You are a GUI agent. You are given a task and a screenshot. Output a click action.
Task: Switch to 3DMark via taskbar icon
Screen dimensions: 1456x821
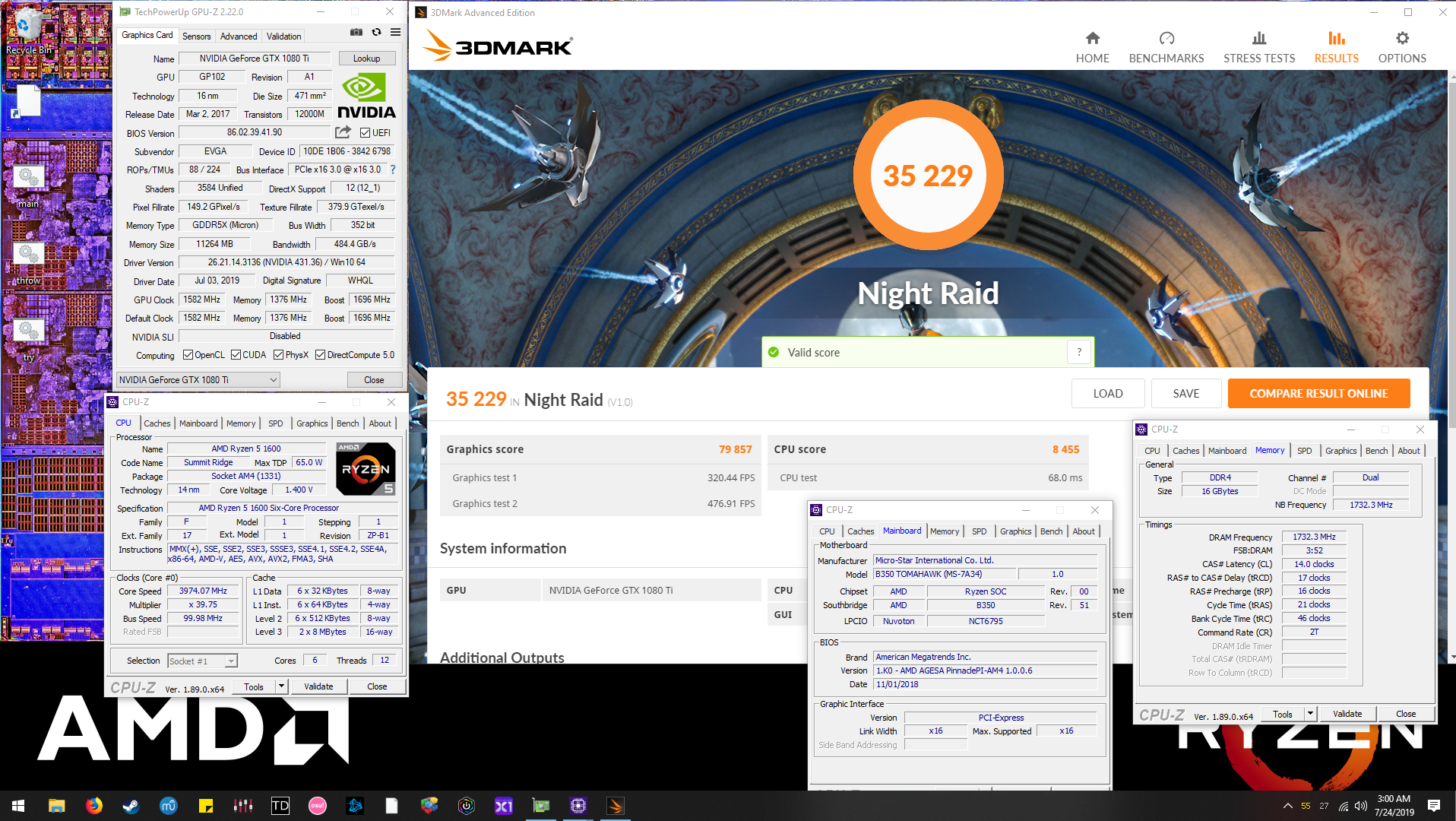coord(616,806)
